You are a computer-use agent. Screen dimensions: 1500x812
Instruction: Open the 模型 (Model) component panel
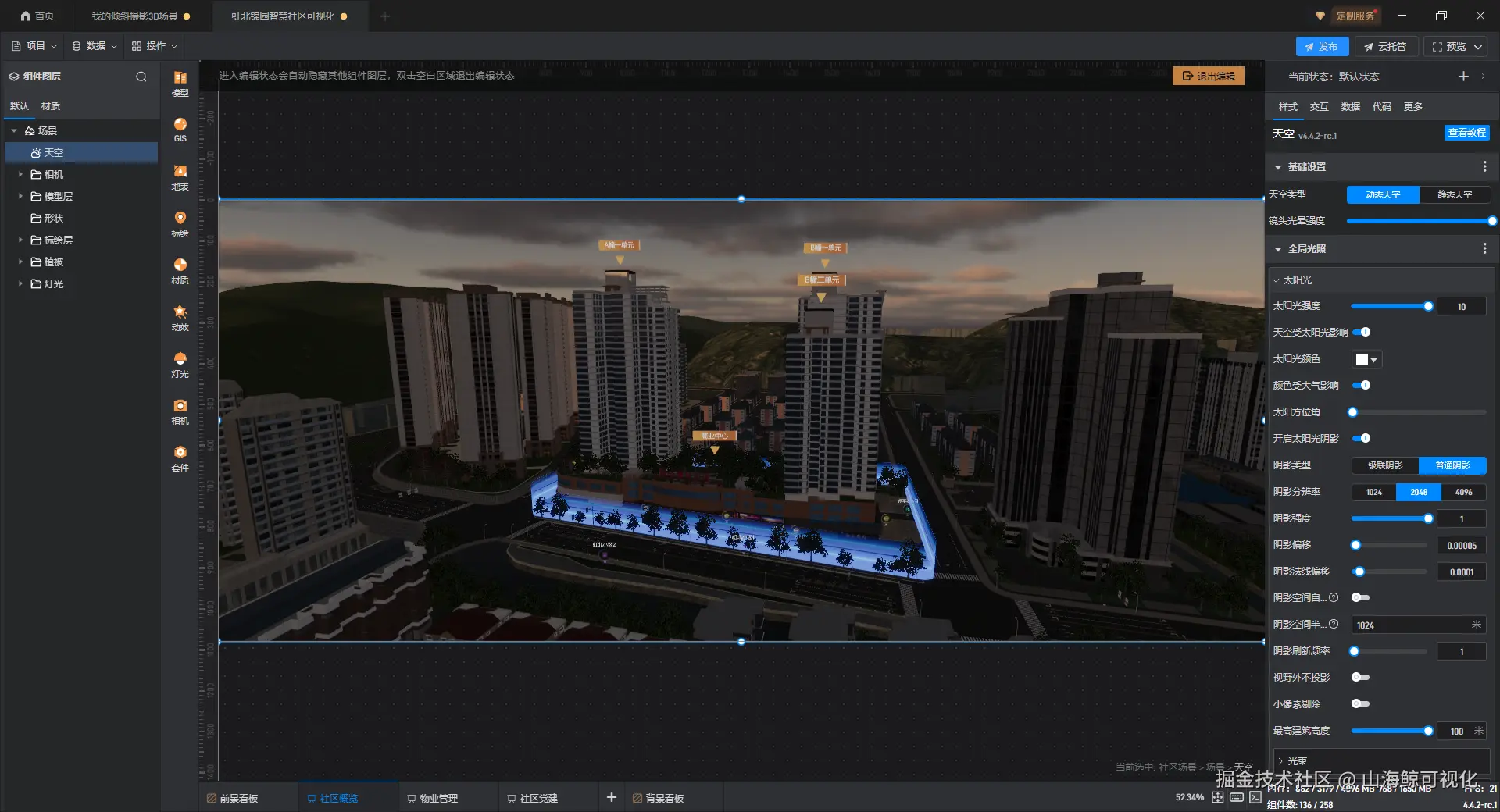(x=180, y=84)
